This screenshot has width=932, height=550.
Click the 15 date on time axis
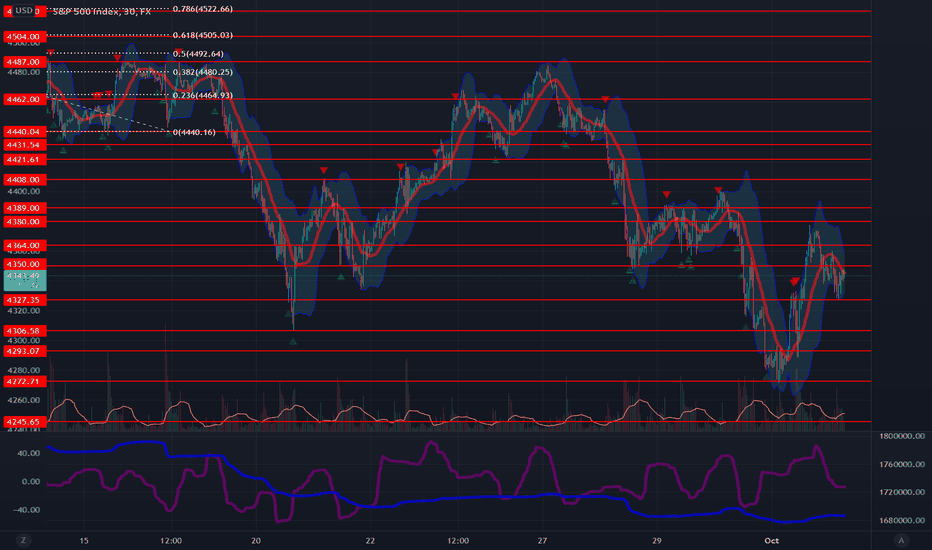[84, 540]
